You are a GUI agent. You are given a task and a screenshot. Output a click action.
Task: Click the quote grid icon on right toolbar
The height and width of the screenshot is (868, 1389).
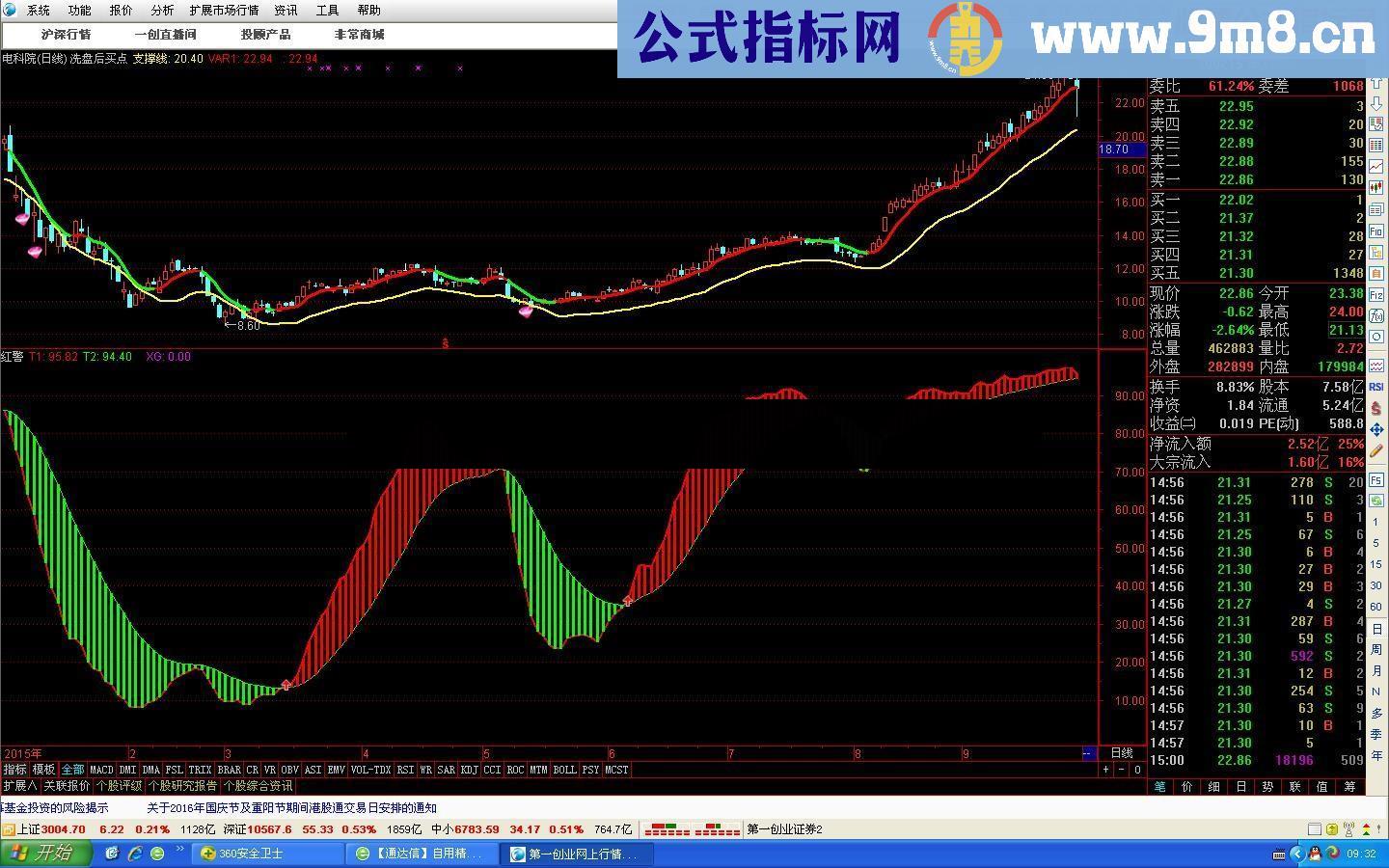1376,146
